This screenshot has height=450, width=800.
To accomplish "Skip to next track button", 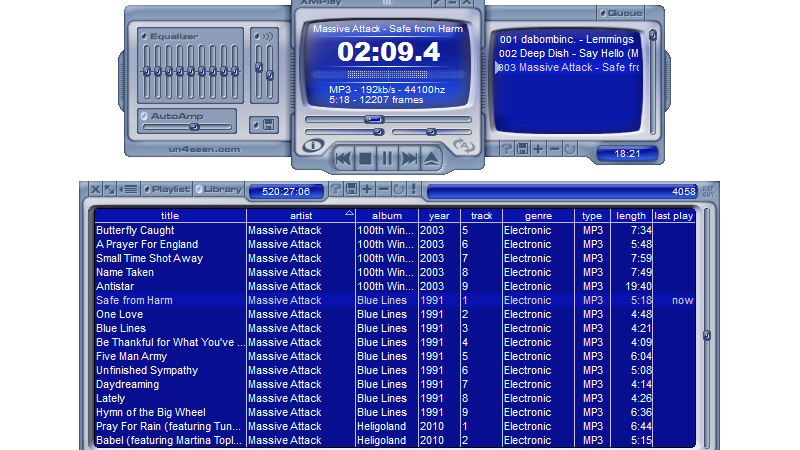I will pos(409,159).
